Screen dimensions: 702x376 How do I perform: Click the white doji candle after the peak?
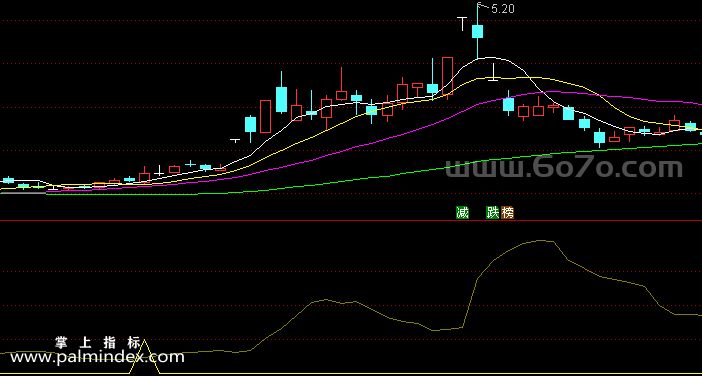[493, 73]
